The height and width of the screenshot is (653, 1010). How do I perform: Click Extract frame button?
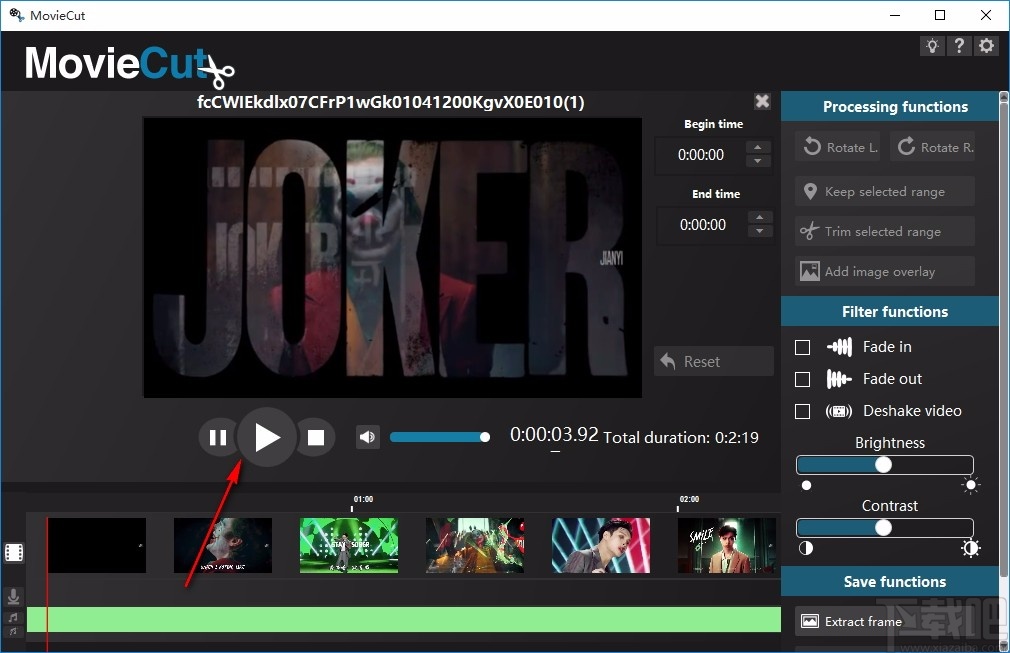(884, 621)
